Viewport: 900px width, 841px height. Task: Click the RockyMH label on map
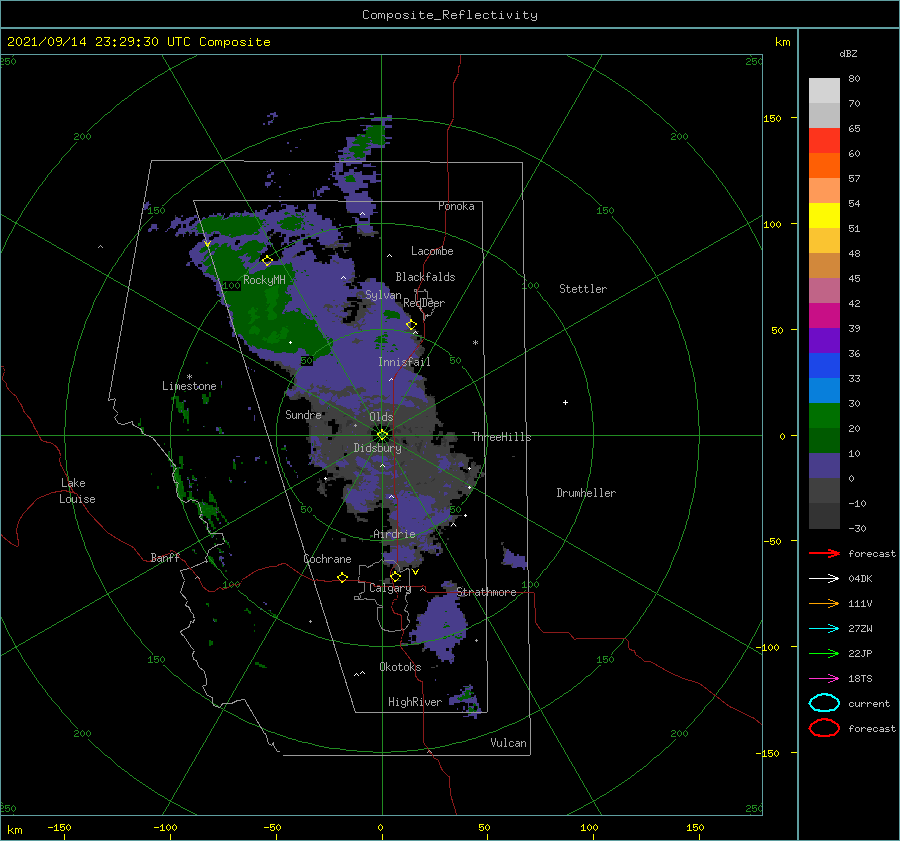(264, 280)
